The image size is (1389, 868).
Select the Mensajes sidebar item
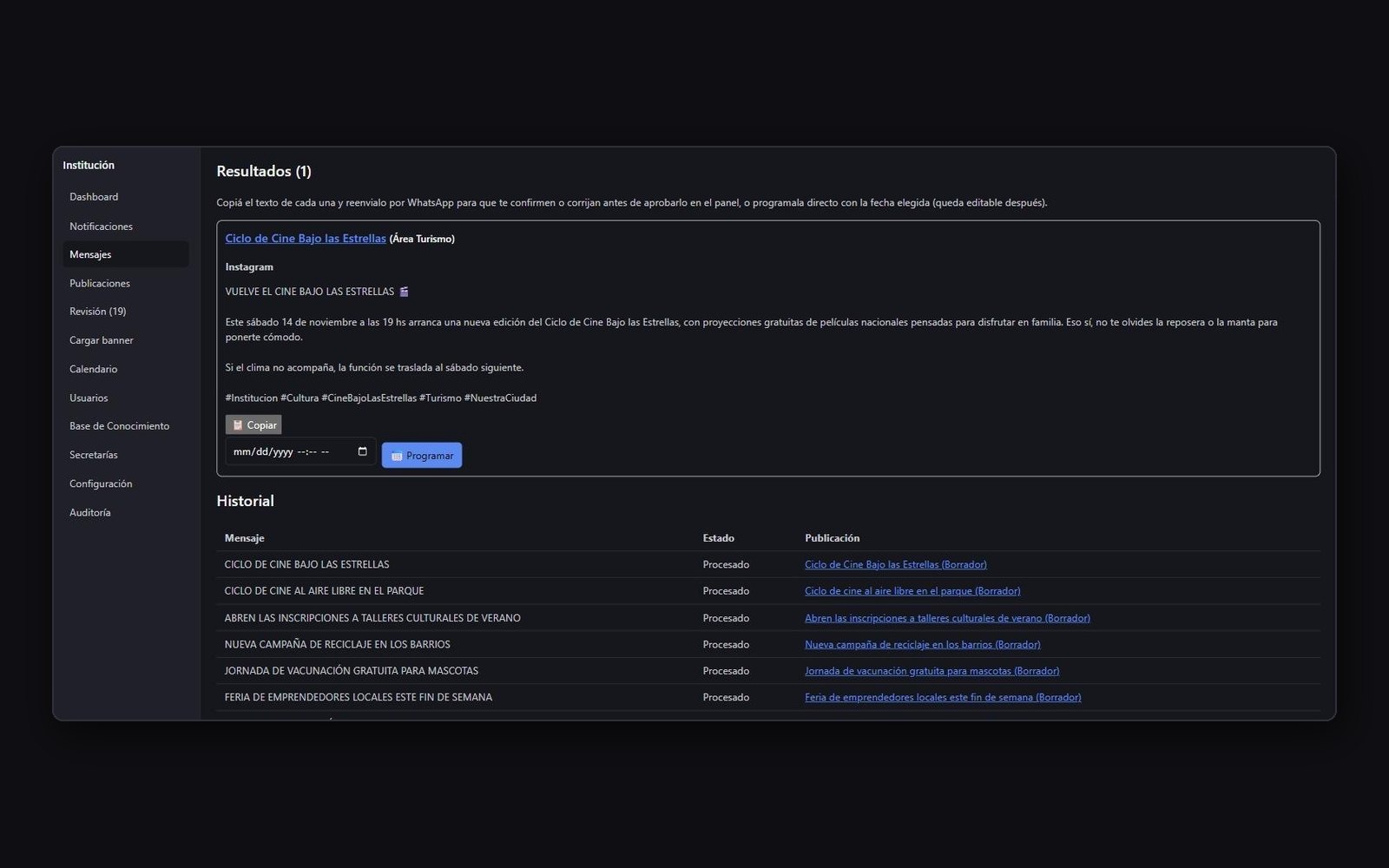tap(126, 254)
